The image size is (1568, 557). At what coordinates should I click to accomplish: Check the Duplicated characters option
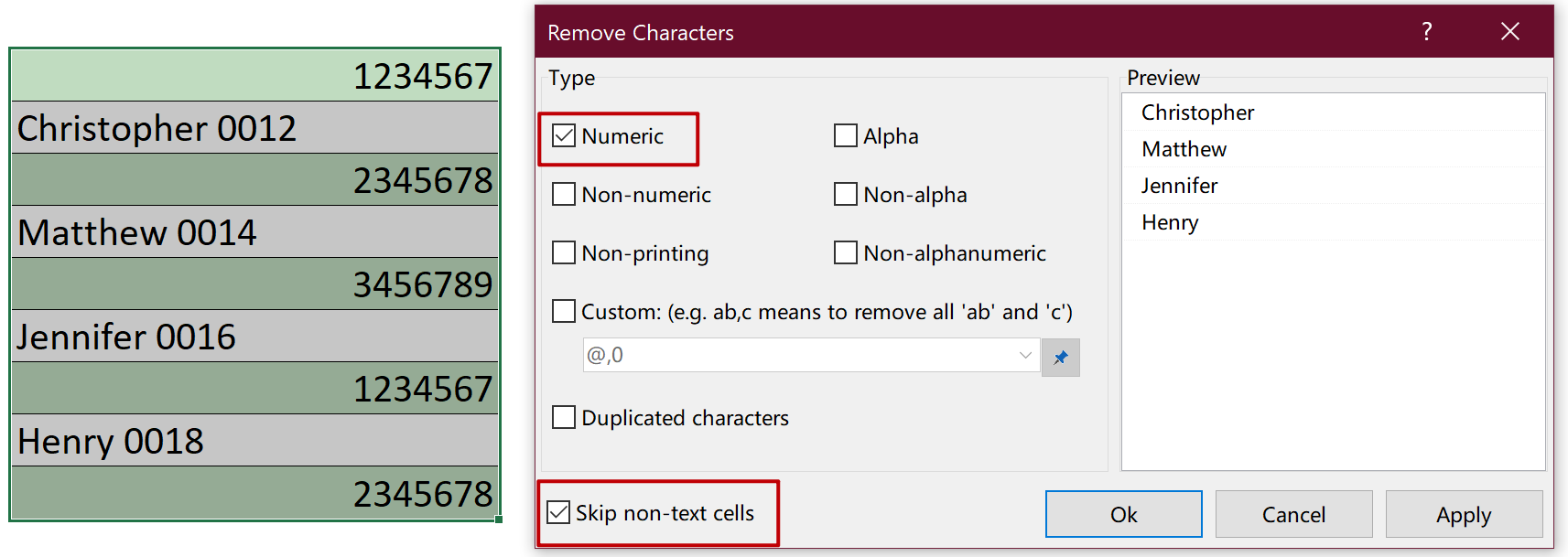click(x=563, y=417)
